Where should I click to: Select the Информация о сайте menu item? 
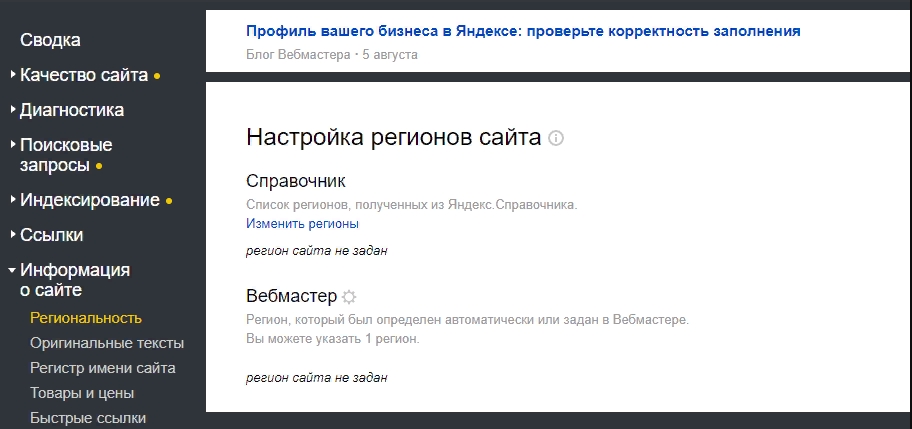75,280
